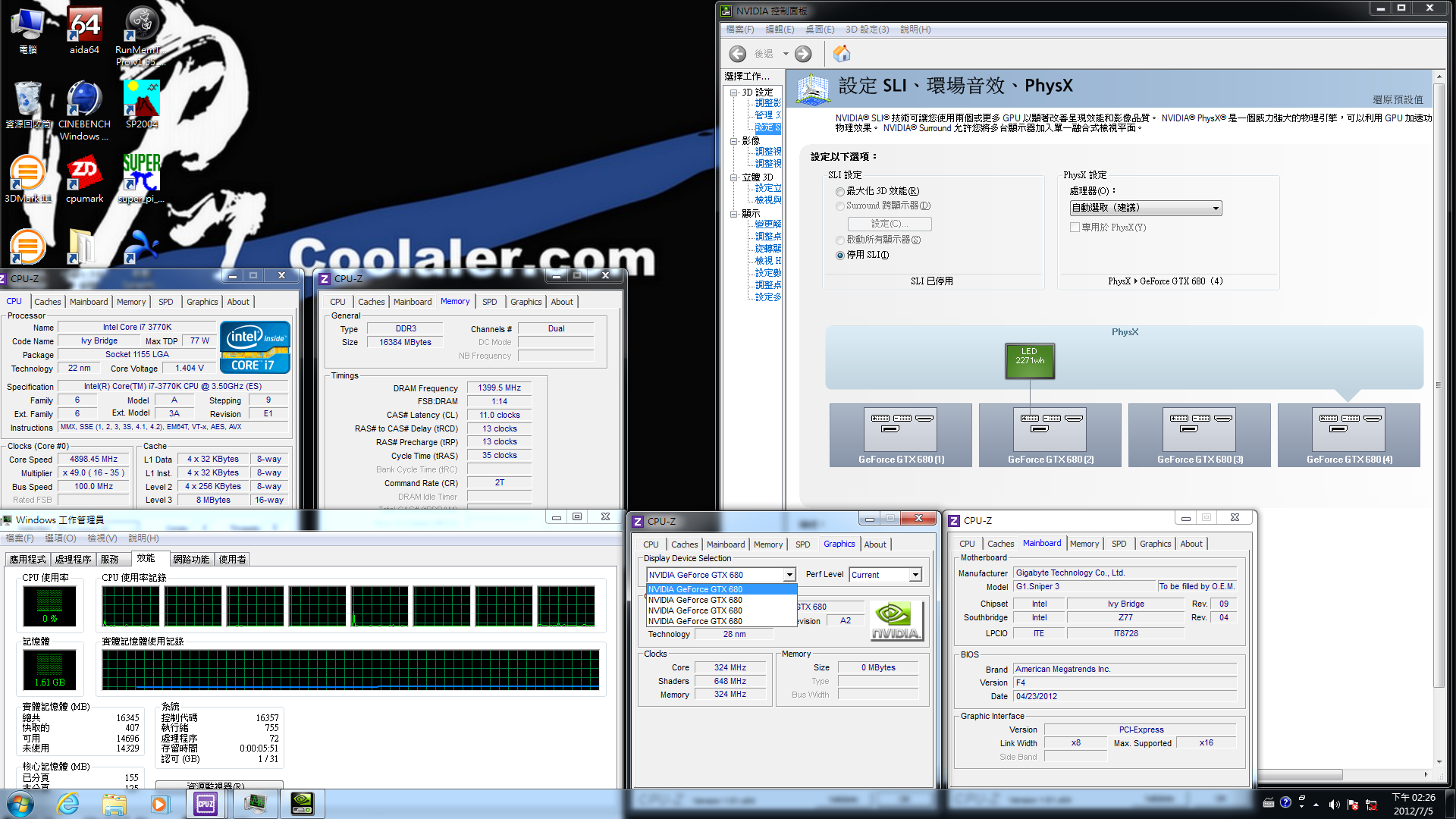Image resolution: width=1456 pixels, height=819 pixels.
Task: Open the Perf Level Current dropdown
Action: point(886,575)
